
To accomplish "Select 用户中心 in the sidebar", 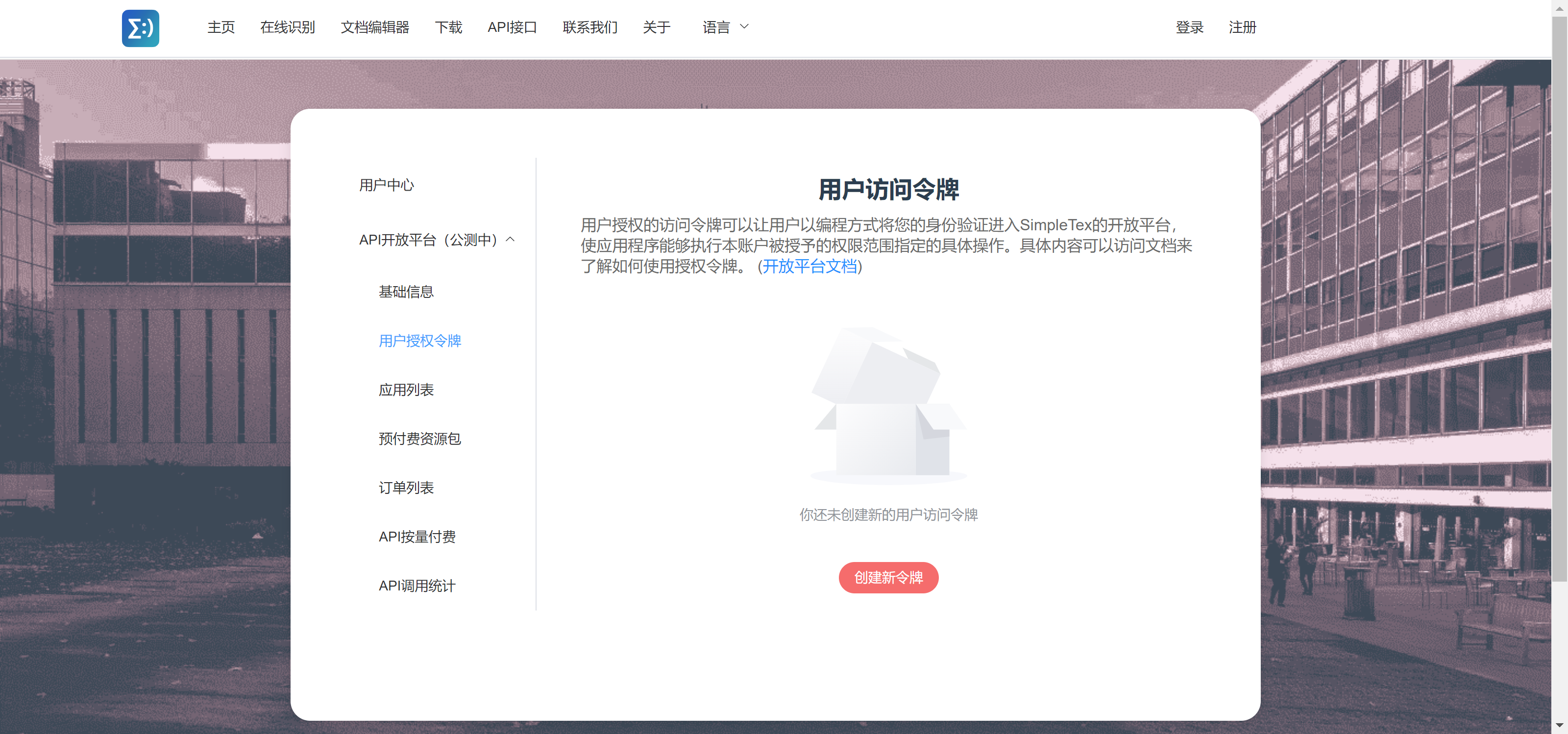I will 386,185.
